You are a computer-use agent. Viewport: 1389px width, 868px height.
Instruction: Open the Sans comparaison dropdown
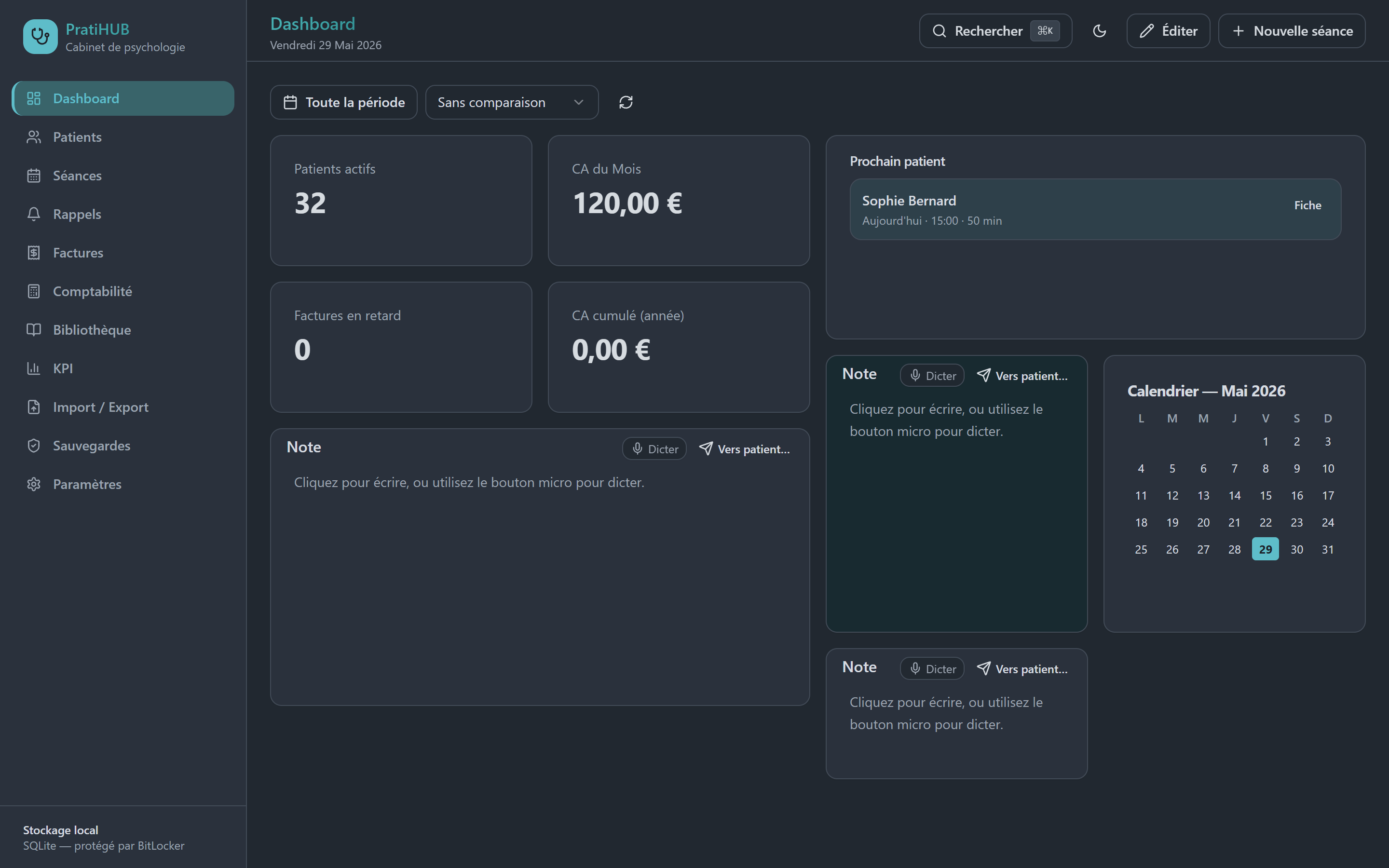pyautogui.click(x=511, y=102)
